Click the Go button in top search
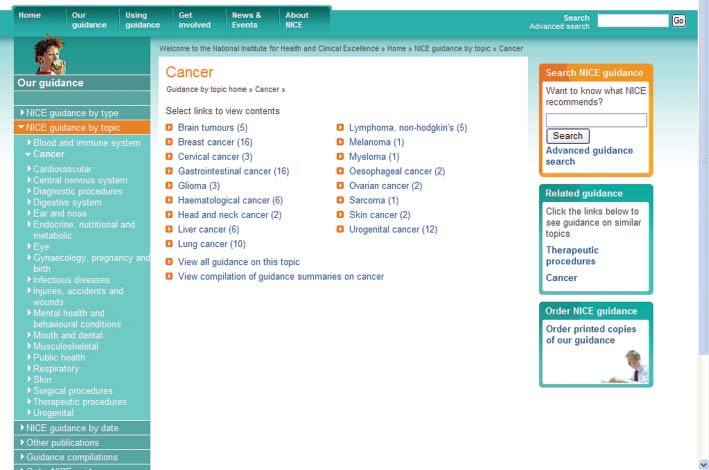Viewport: 709px width, 470px height. (x=678, y=20)
